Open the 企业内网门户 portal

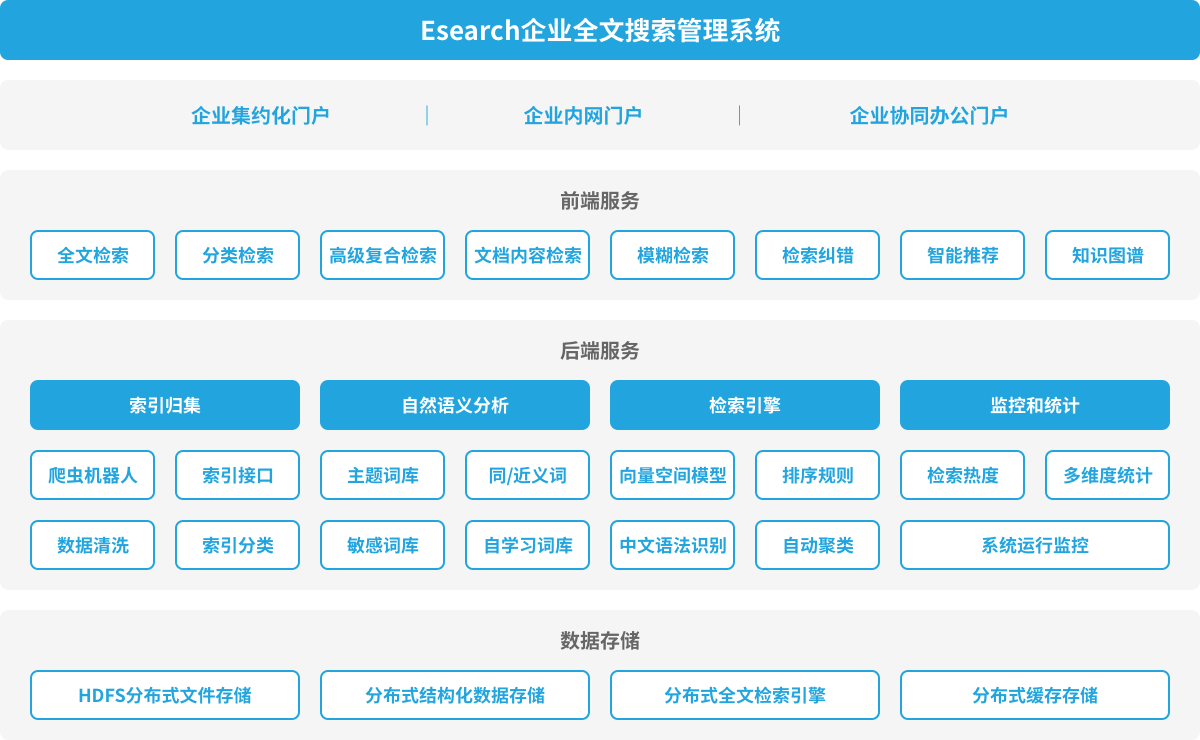pos(583,115)
